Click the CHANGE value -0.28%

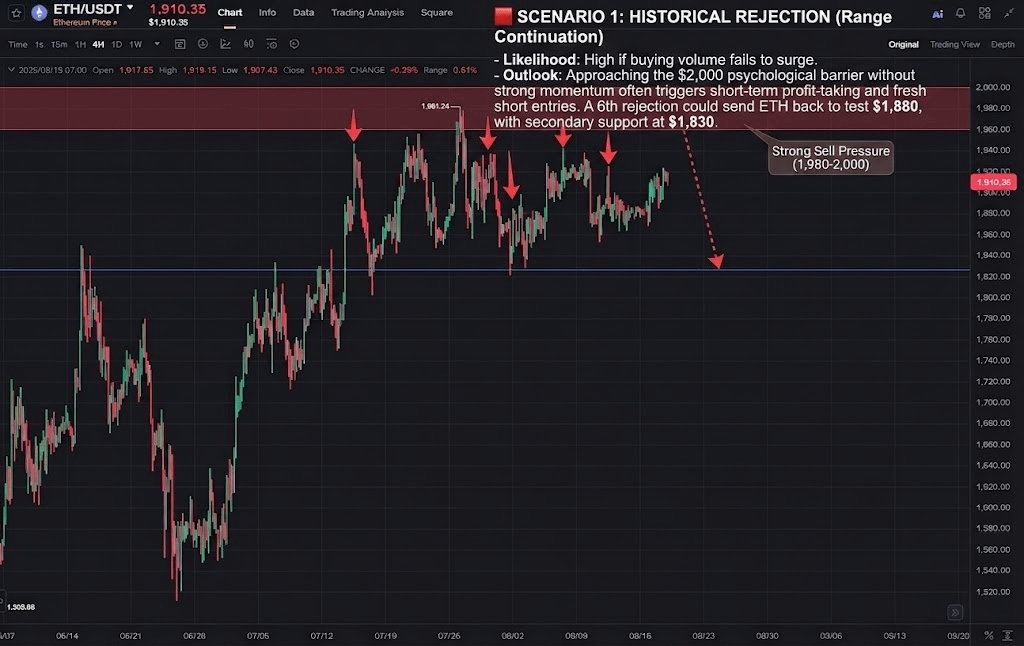(x=404, y=70)
